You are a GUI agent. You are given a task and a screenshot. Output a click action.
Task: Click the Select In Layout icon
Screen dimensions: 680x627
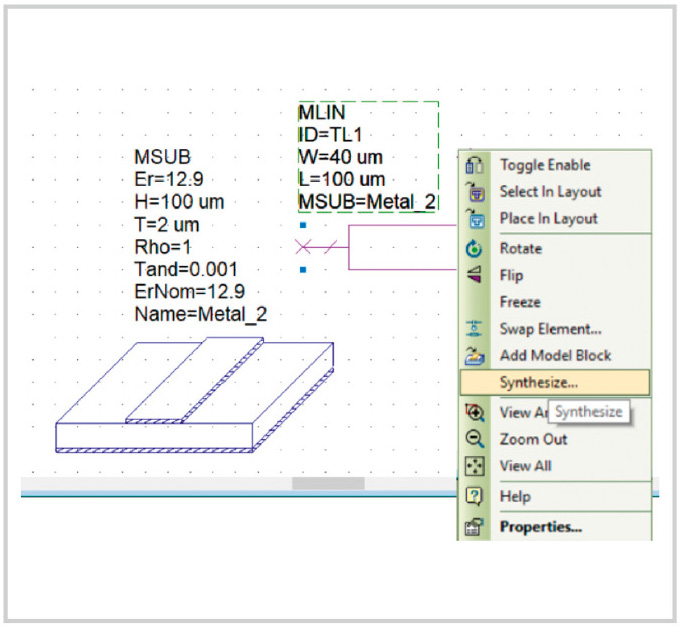pos(476,192)
